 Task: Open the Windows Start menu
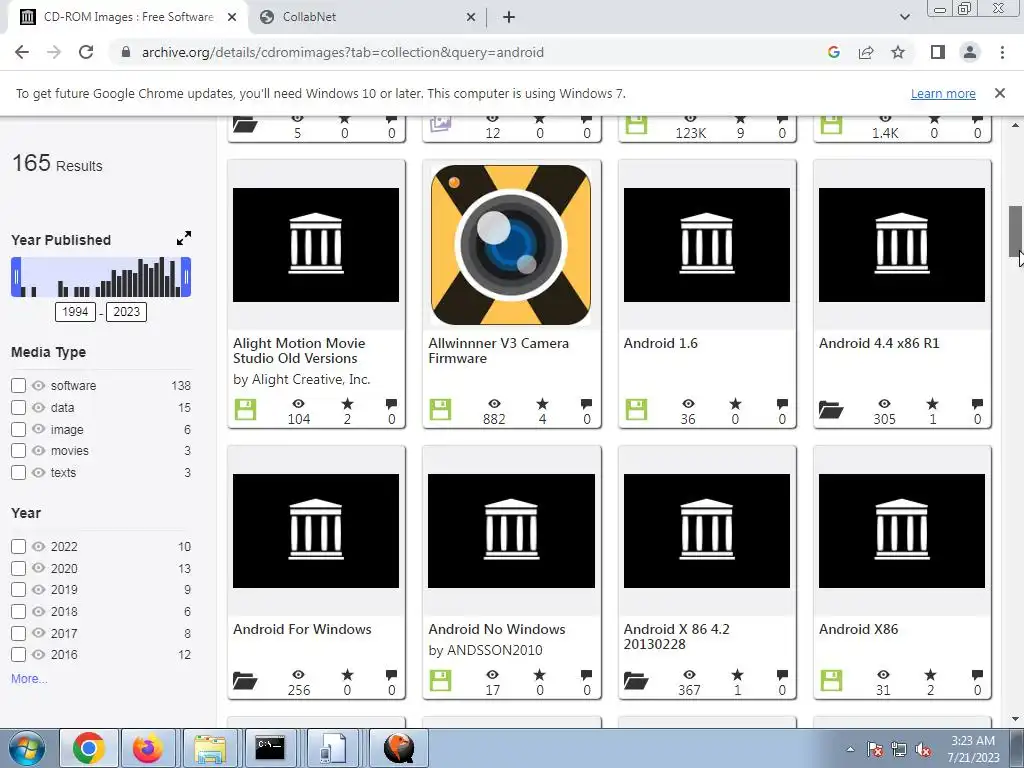[x=26, y=748]
